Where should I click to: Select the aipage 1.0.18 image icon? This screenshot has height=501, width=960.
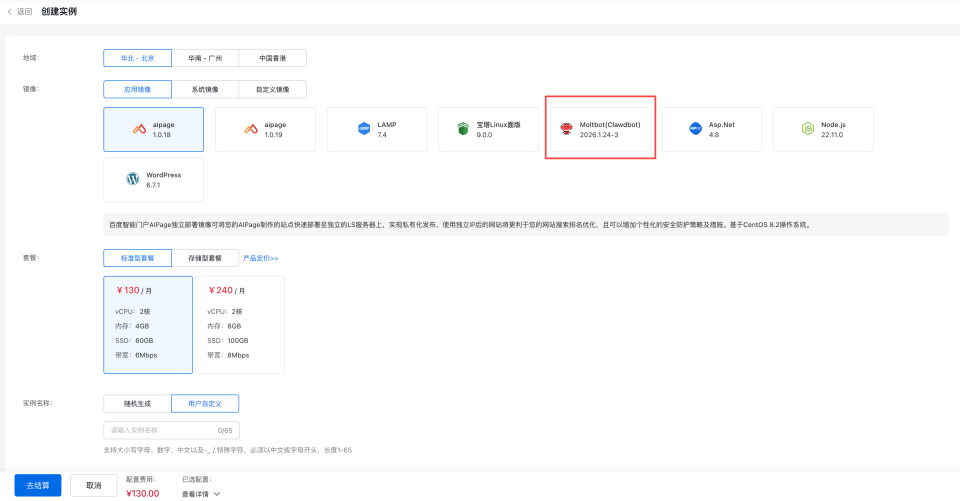tap(140, 129)
